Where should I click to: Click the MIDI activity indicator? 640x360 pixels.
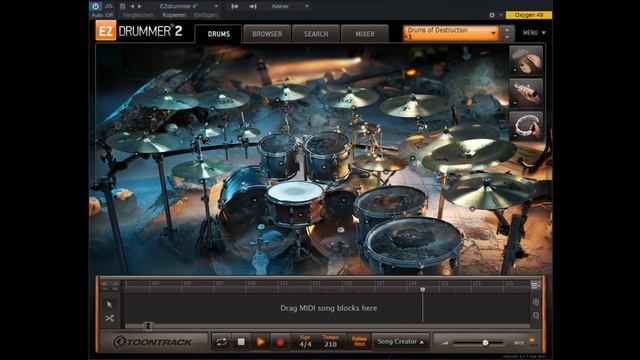click(x=532, y=340)
